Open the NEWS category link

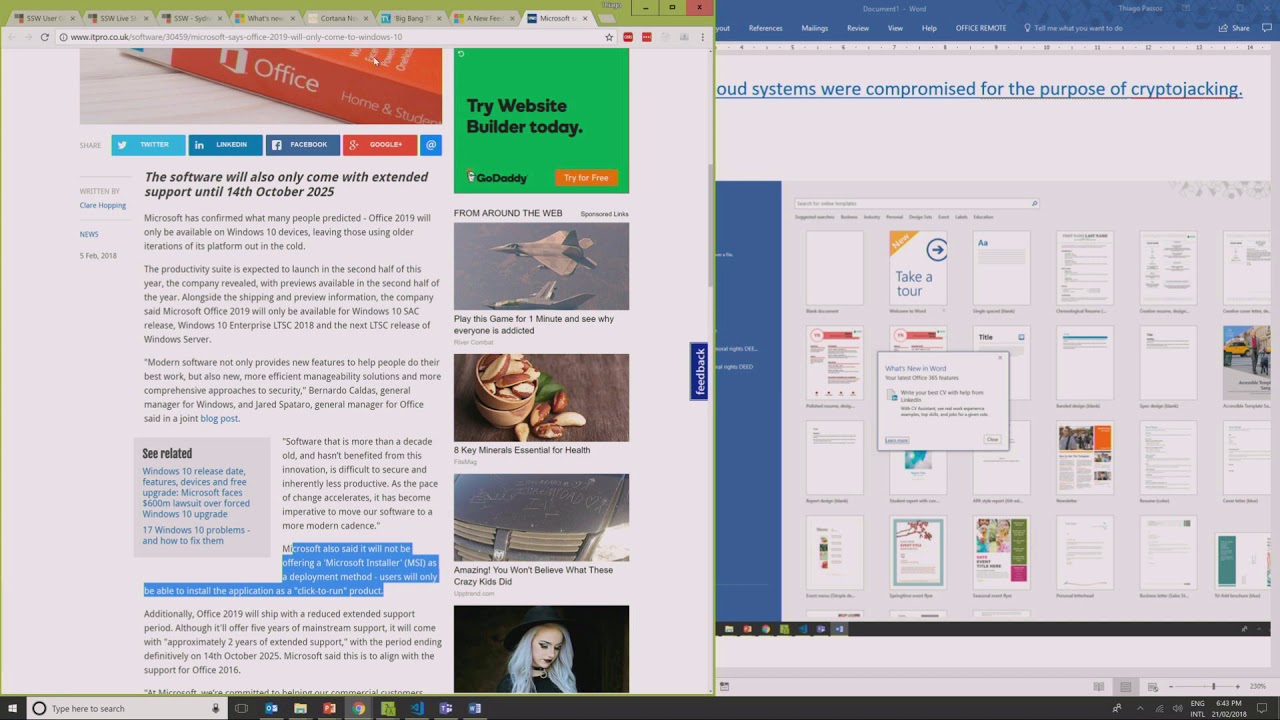click(89, 234)
